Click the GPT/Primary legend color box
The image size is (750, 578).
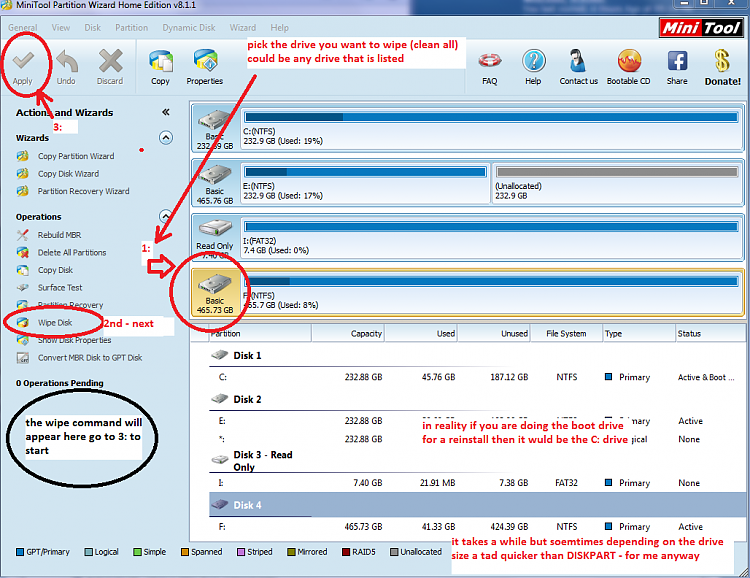[x=20, y=552]
